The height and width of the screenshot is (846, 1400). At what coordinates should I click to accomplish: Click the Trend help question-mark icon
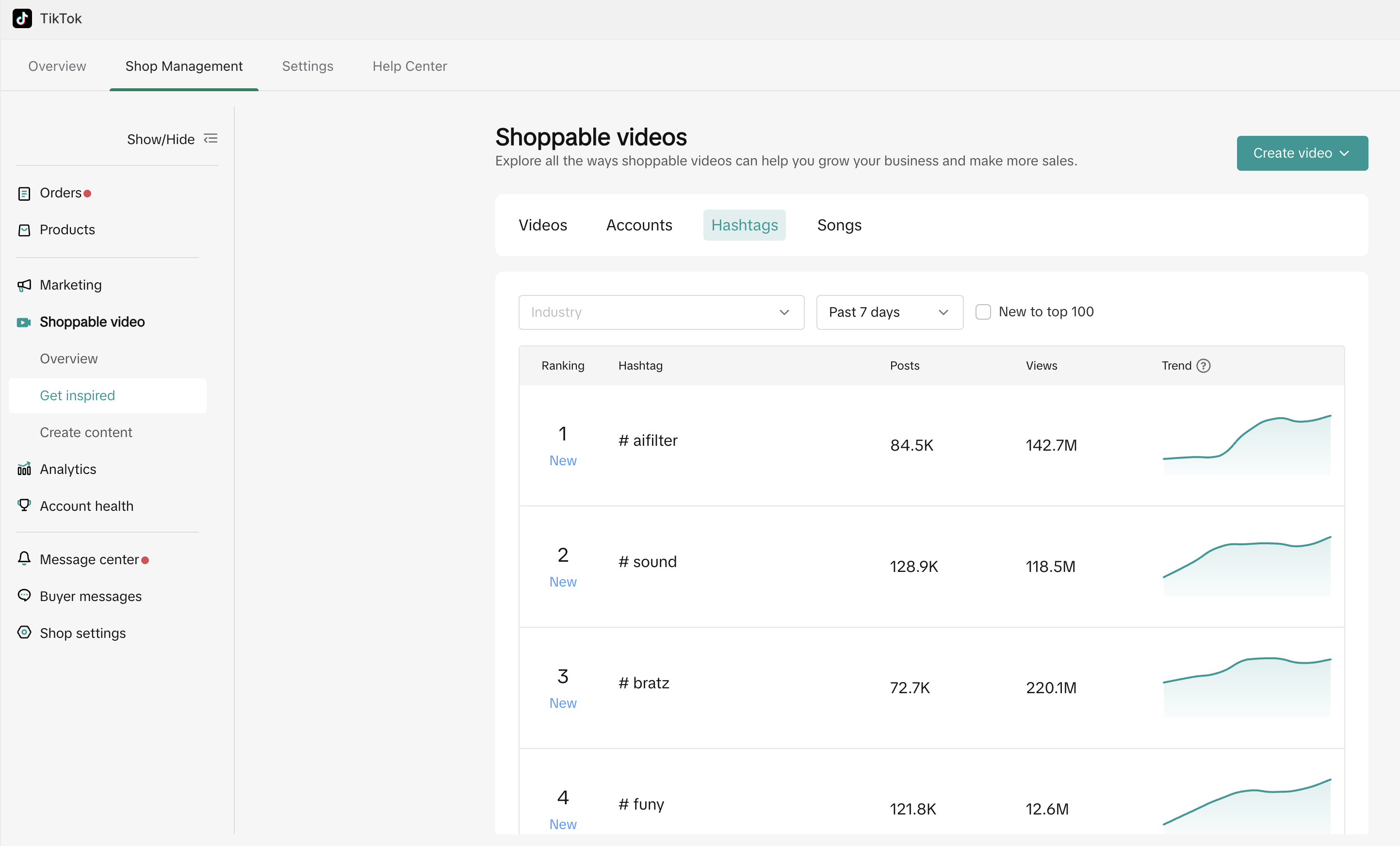pos(1203,366)
